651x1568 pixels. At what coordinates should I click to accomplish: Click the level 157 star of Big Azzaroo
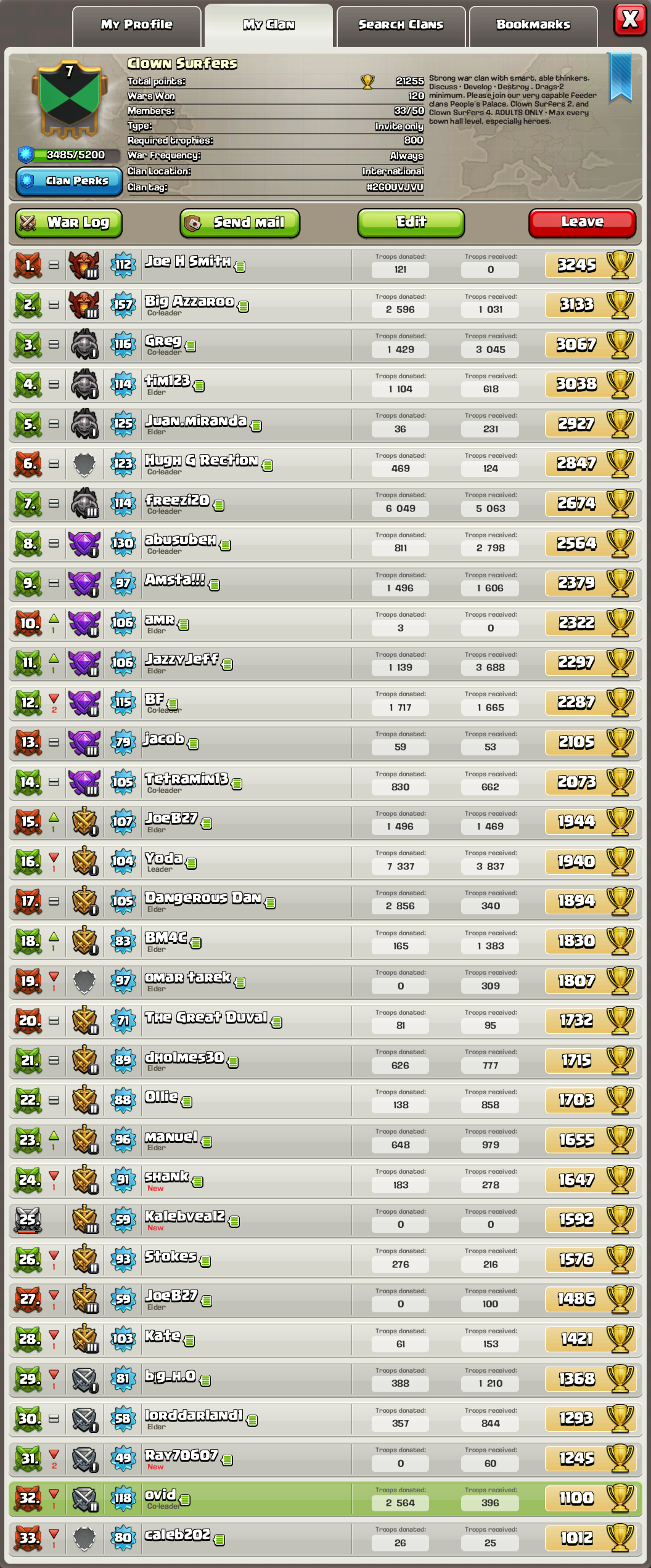[x=123, y=304]
